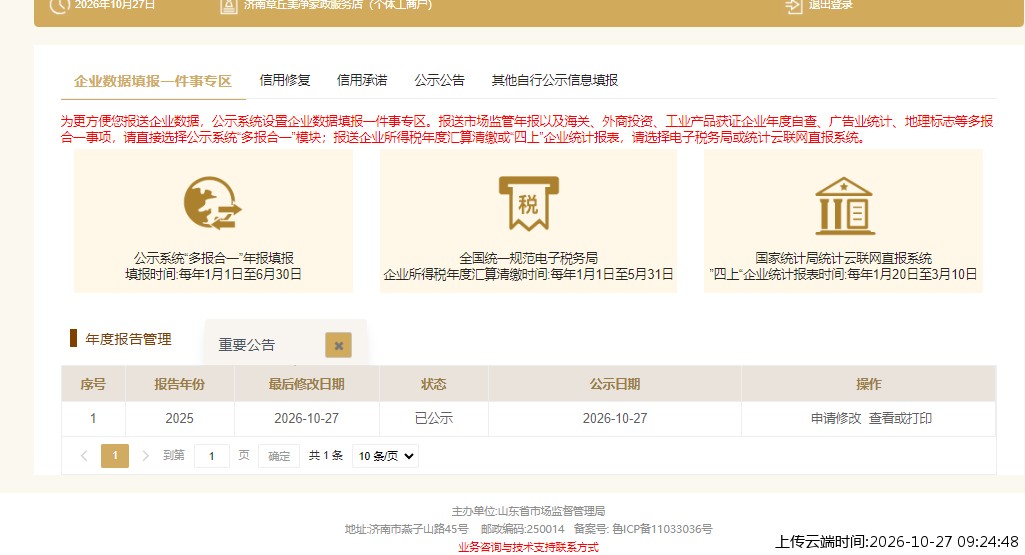Click the 退出登录 link
1025x555 pixels.
(830, 5)
